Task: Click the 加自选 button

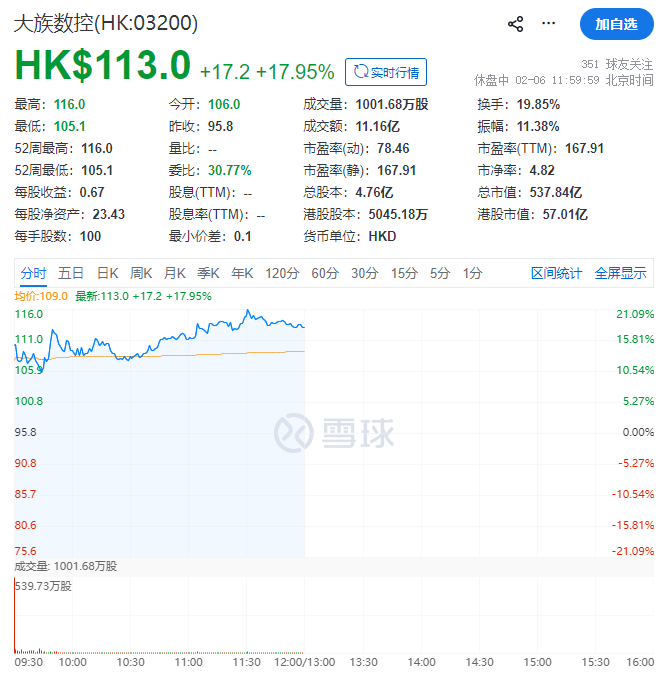Action: (x=616, y=24)
